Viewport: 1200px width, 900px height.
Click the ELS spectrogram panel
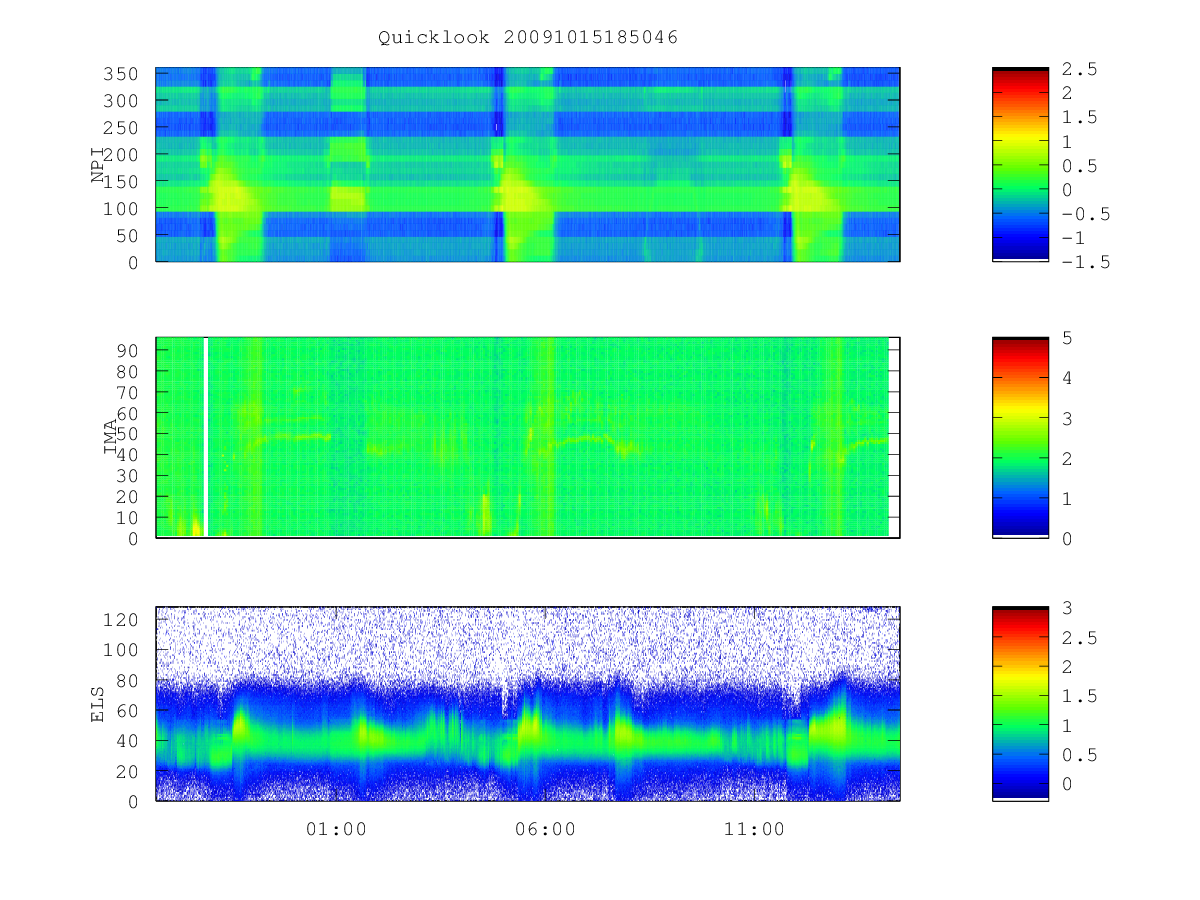tap(528, 704)
